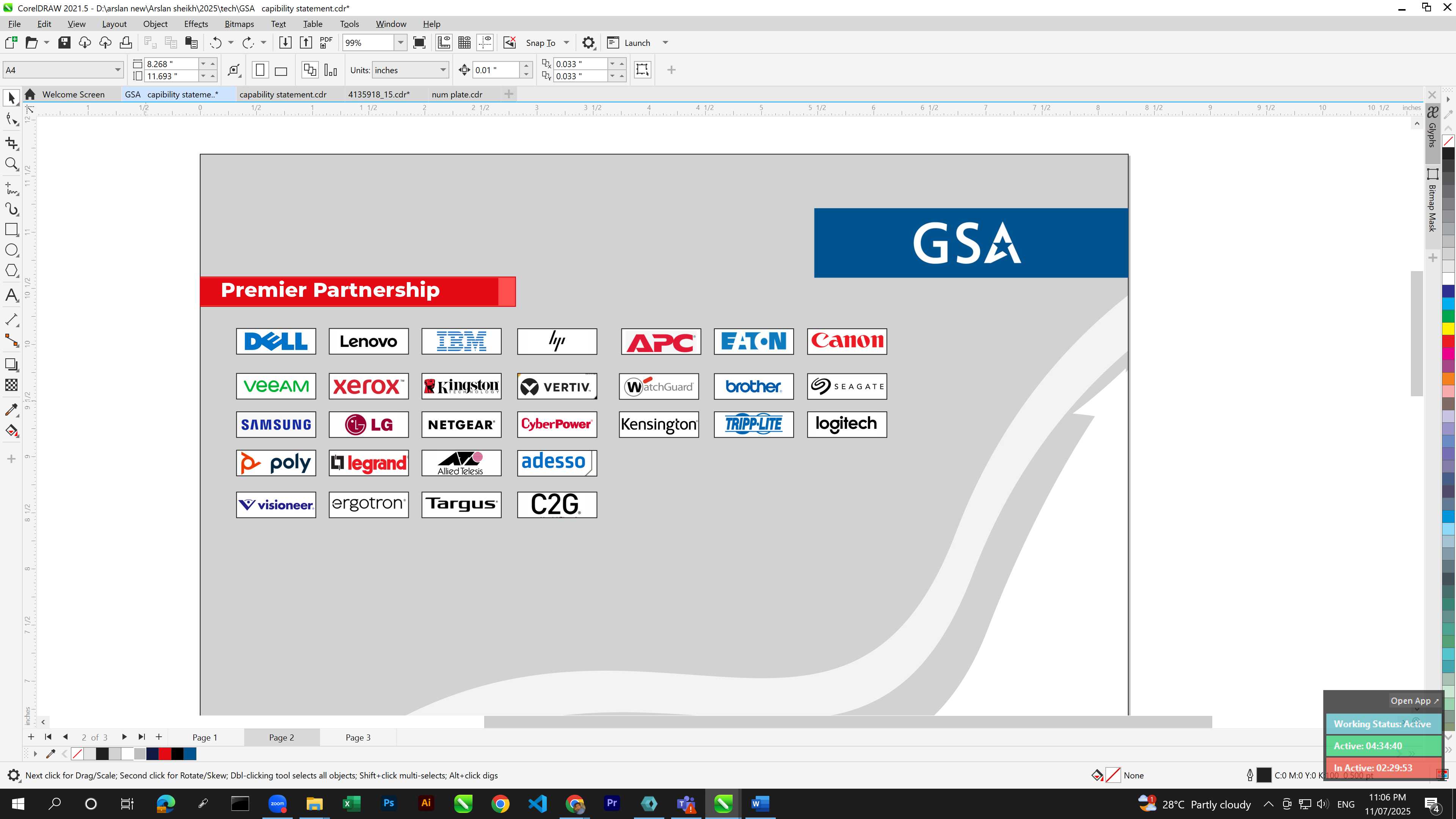Select the Pick tool
The width and height of the screenshot is (1456, 819).
pos(11,98)
